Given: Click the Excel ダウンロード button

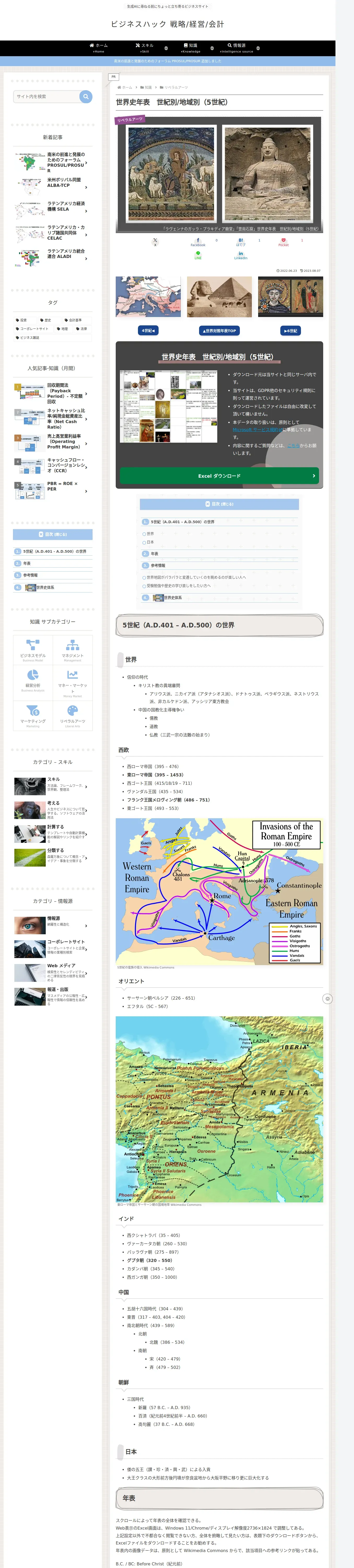Looking at the screenshot, I should pyautogui.click(x=219, y=475).
